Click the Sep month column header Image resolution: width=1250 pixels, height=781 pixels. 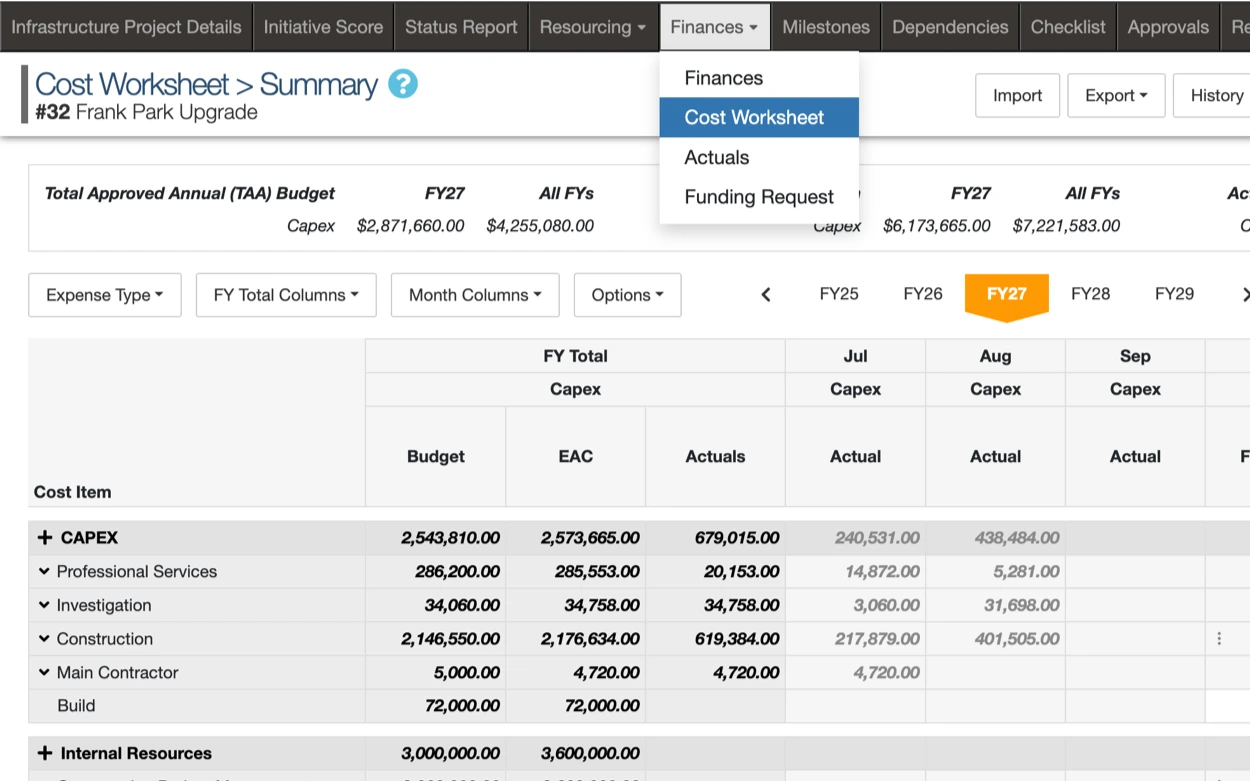point(1136,356)
